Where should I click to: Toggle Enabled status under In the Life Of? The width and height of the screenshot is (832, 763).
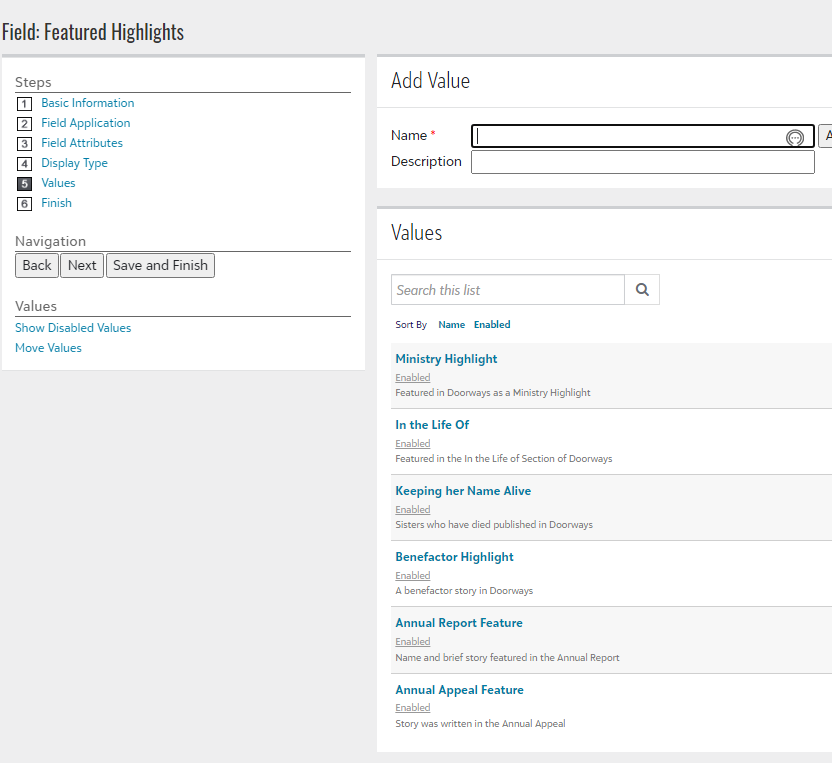pyautogui.click(x=412, y=444)
